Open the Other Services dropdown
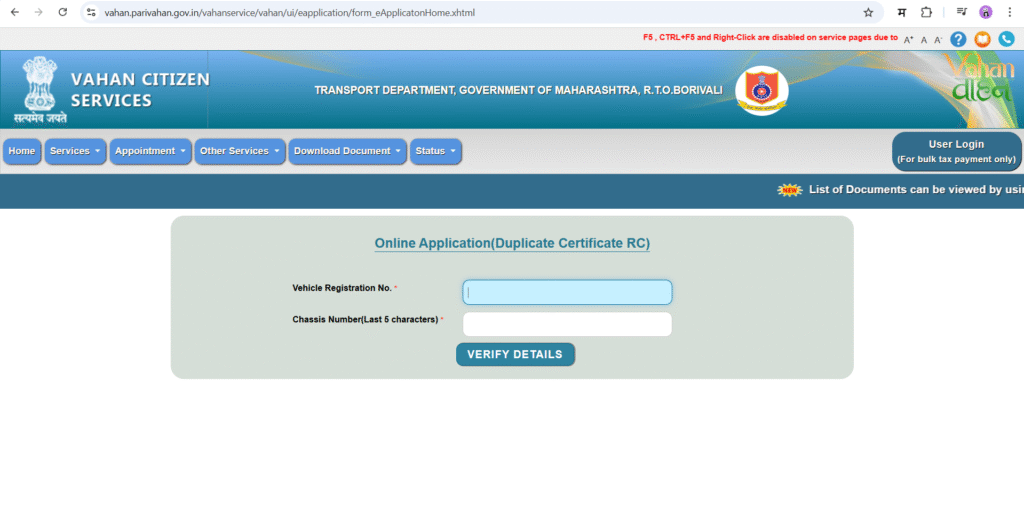Image resolution: width=1024 pixels, height=513 pixels. point(240,151)
